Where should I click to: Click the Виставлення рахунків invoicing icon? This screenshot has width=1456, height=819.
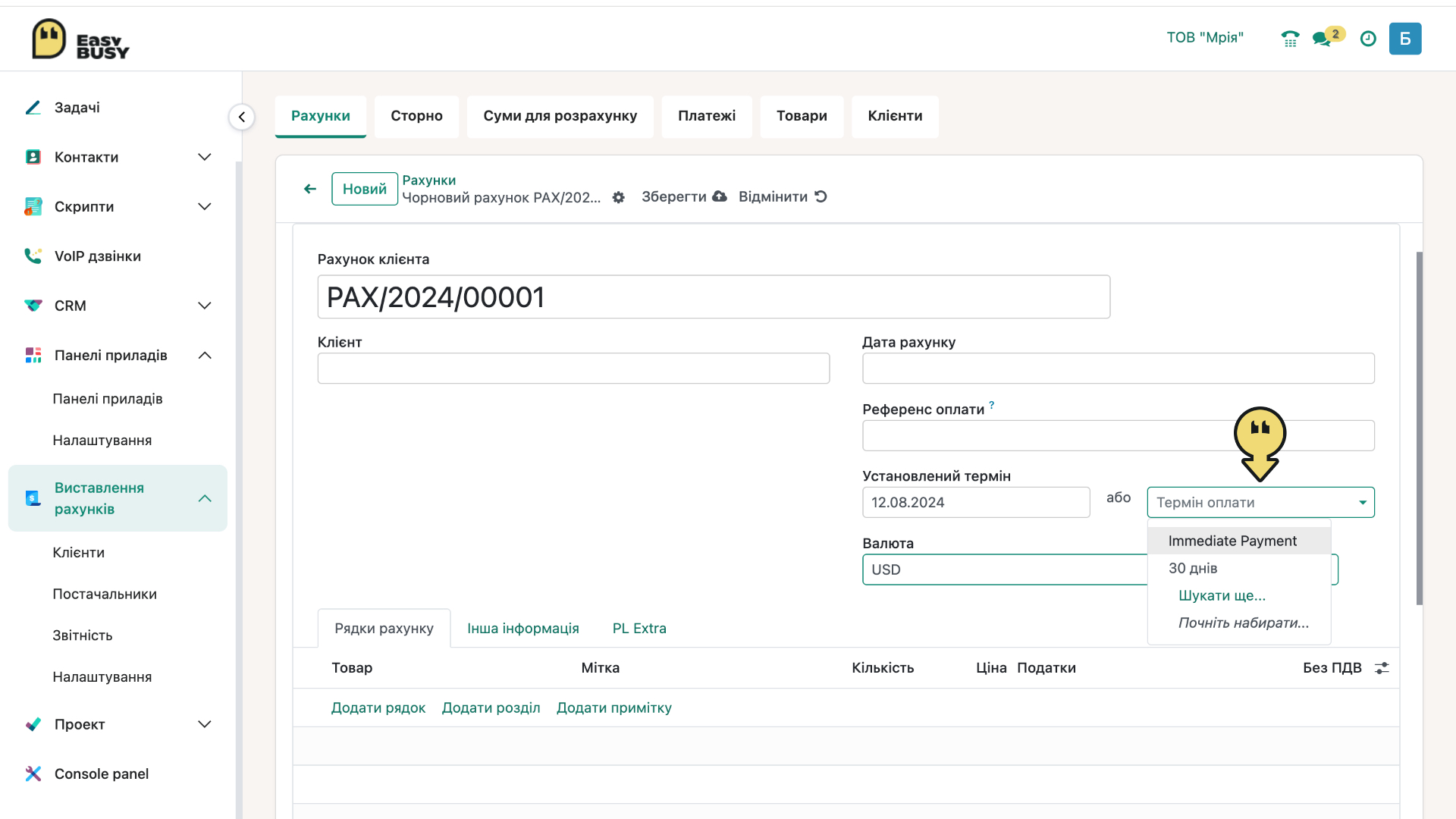tap(33, 498)
